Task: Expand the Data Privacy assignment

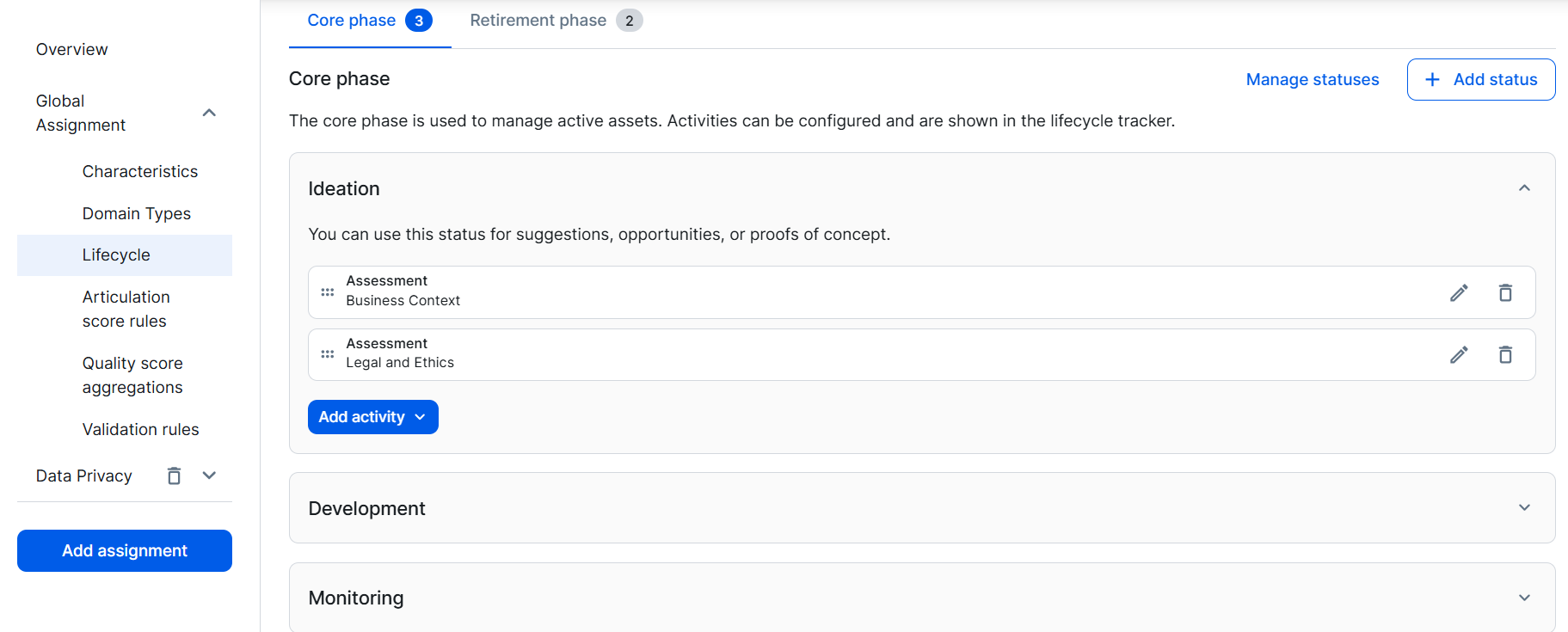Action: click(x=209, y=476)
